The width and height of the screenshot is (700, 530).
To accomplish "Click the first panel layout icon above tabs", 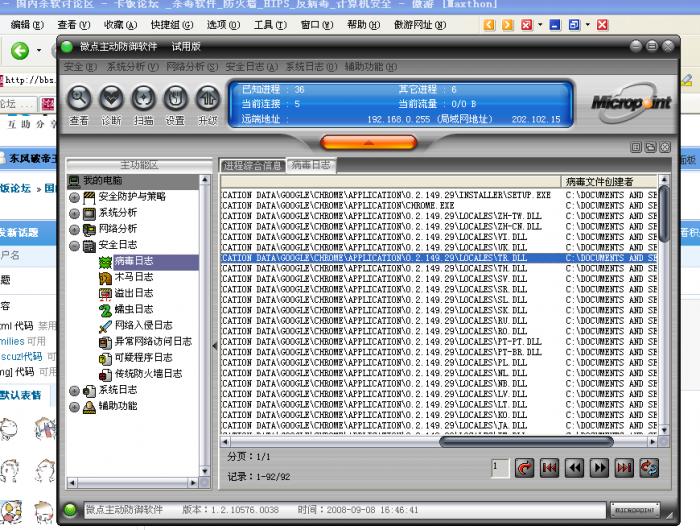I will coord(636,147).
